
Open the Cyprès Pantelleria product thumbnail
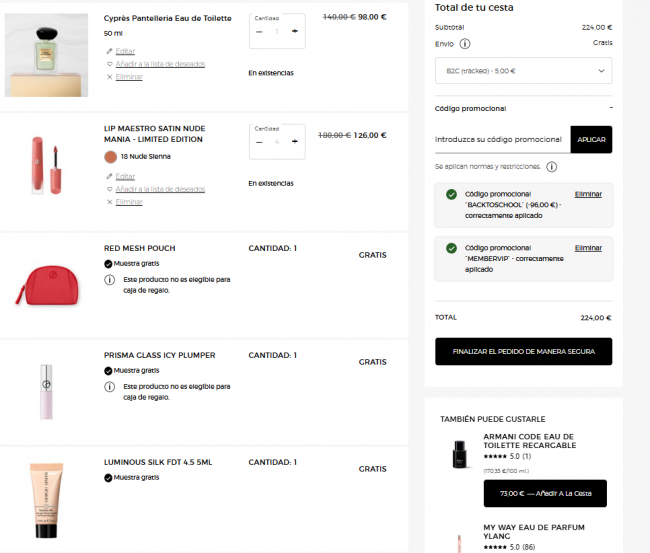point(46,55)
